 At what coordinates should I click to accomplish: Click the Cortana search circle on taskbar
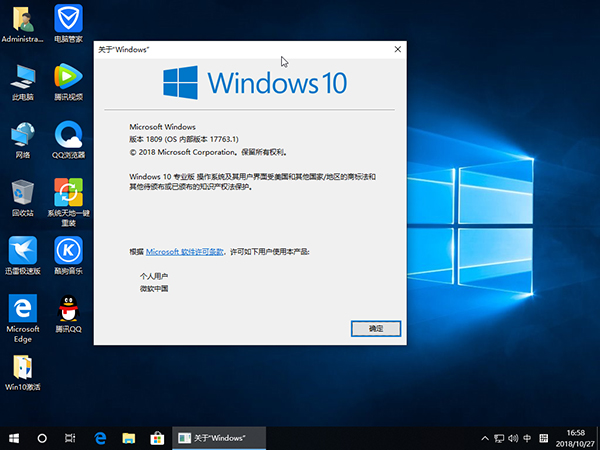click(x=42, y=438)
